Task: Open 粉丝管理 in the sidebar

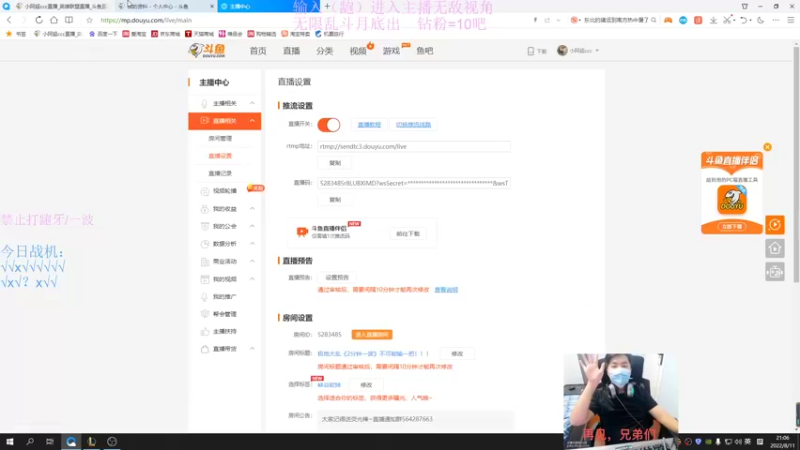Action: 224,314
